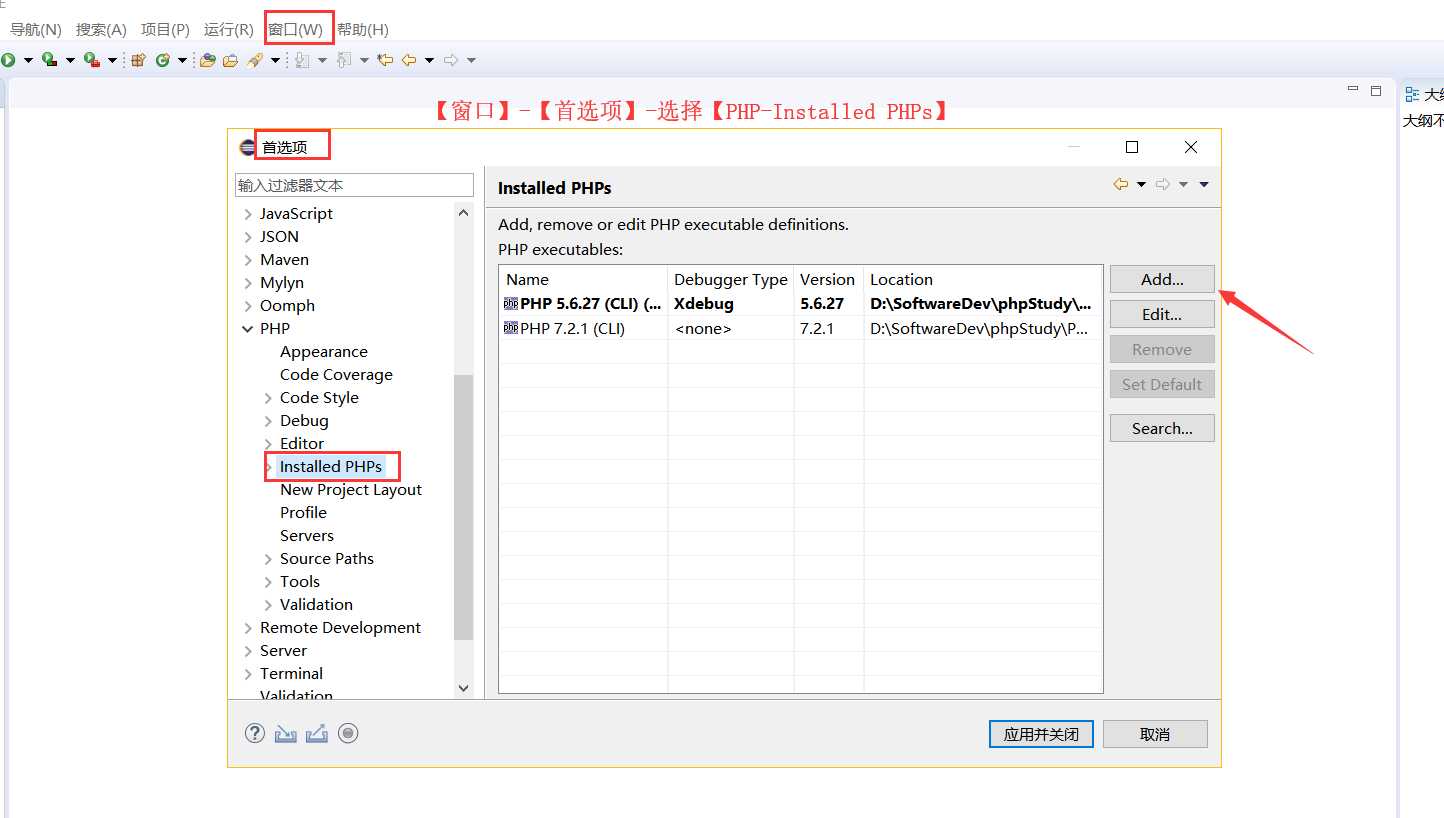Maximize the editor area view icon
The image size is (1444, 818).
click(1376, 90)
